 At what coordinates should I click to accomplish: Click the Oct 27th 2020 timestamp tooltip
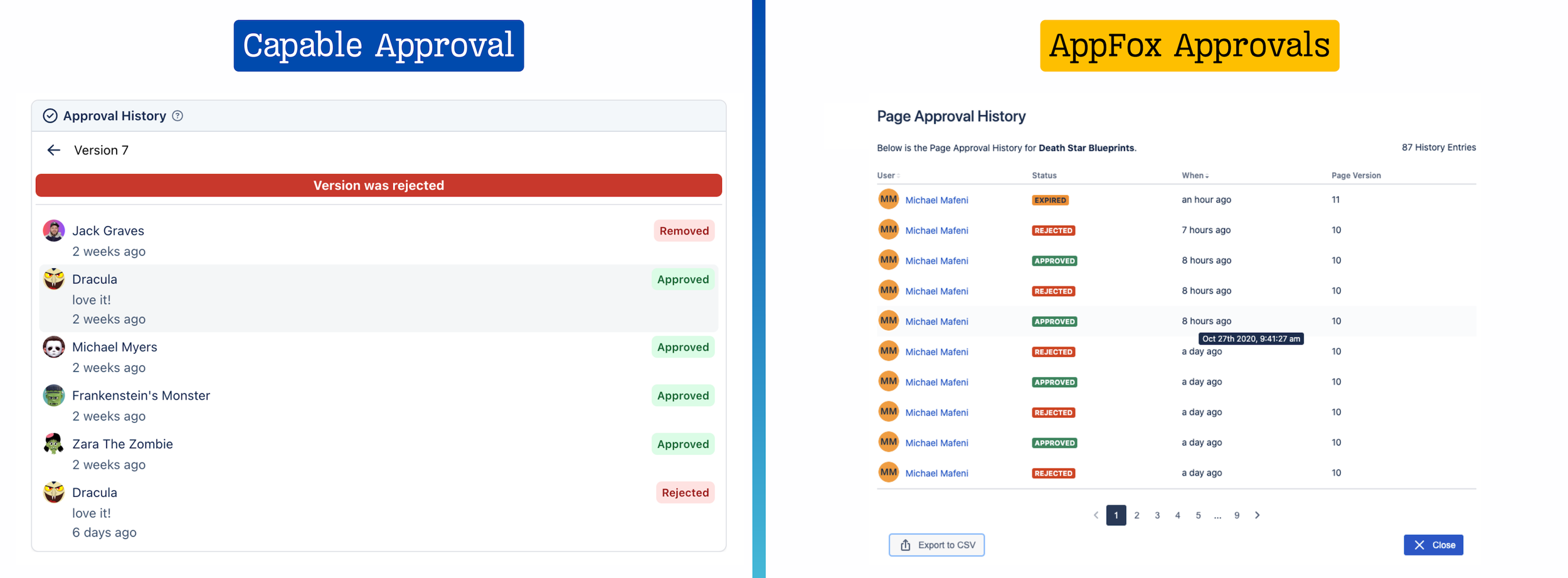click(x=1251, y=339)
